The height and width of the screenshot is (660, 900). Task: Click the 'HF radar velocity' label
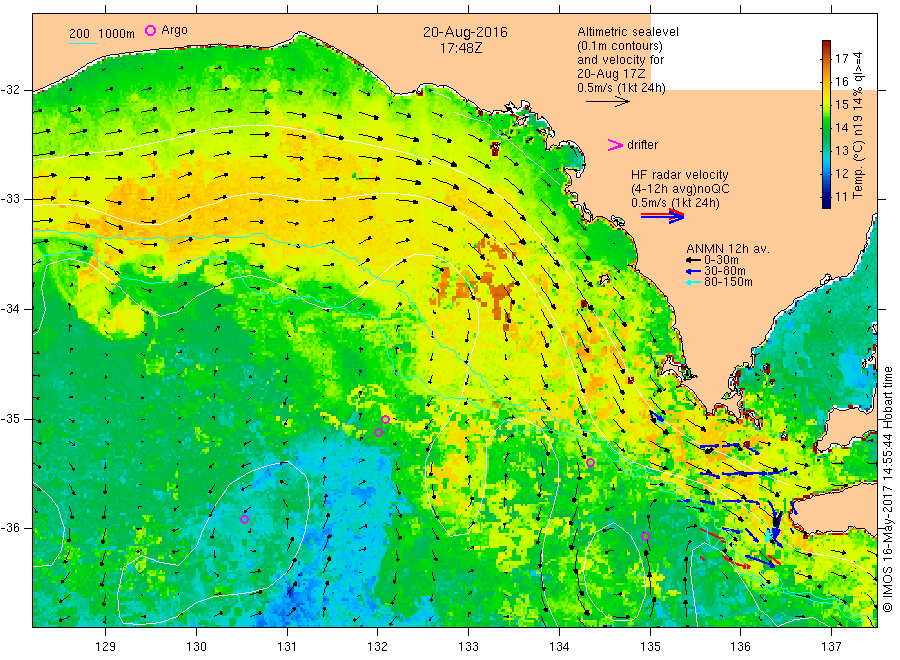pos(680,175)
